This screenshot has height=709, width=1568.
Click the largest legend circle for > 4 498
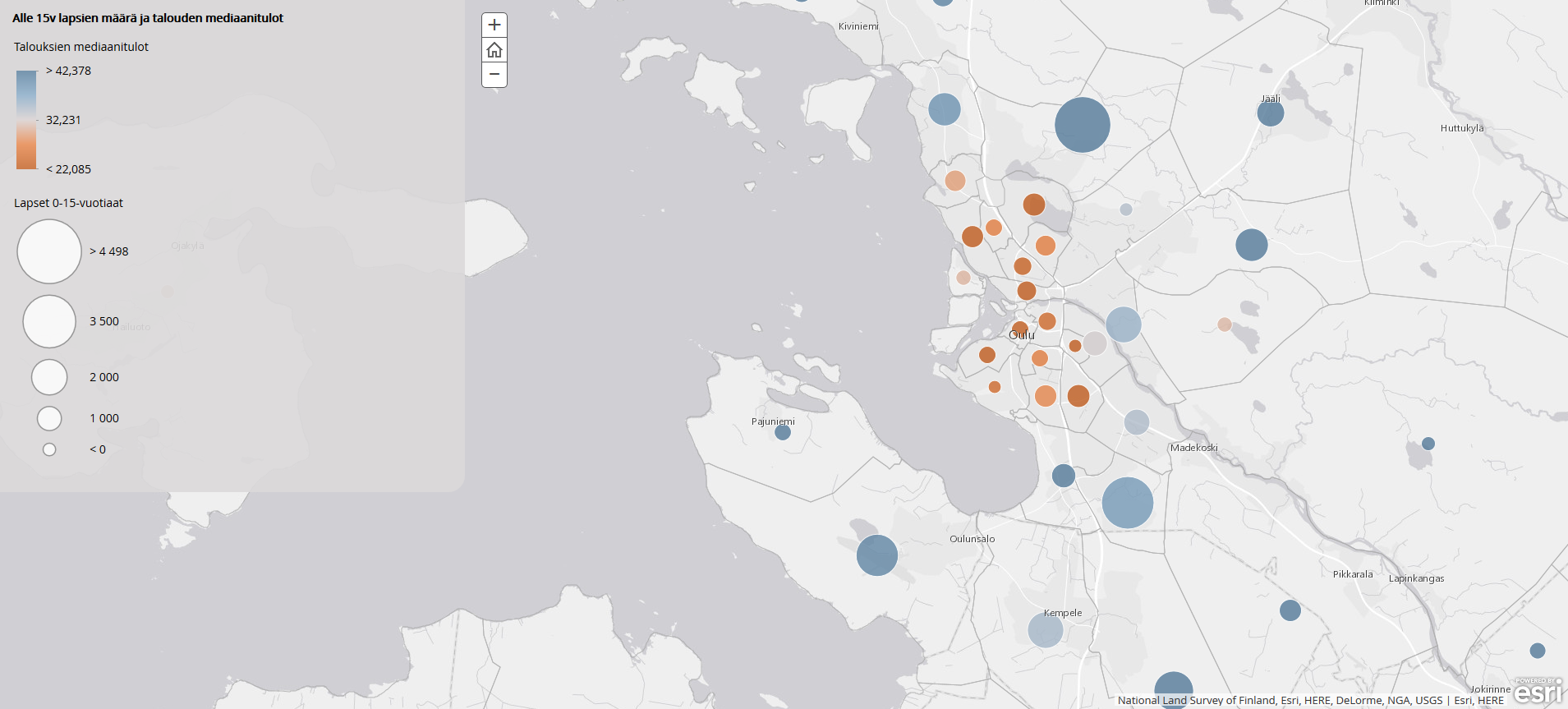tap(49, 251)
